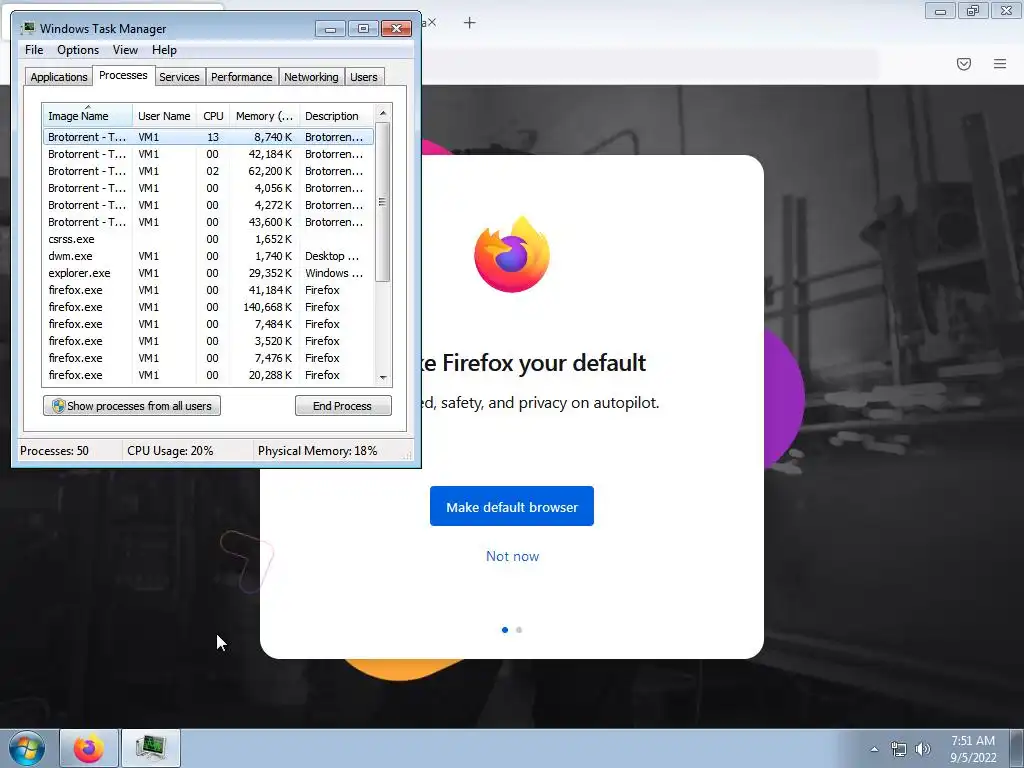Show hidden tray icons arrow
Viewport: 1024px width, 768px height.
(x=874, y=749)
